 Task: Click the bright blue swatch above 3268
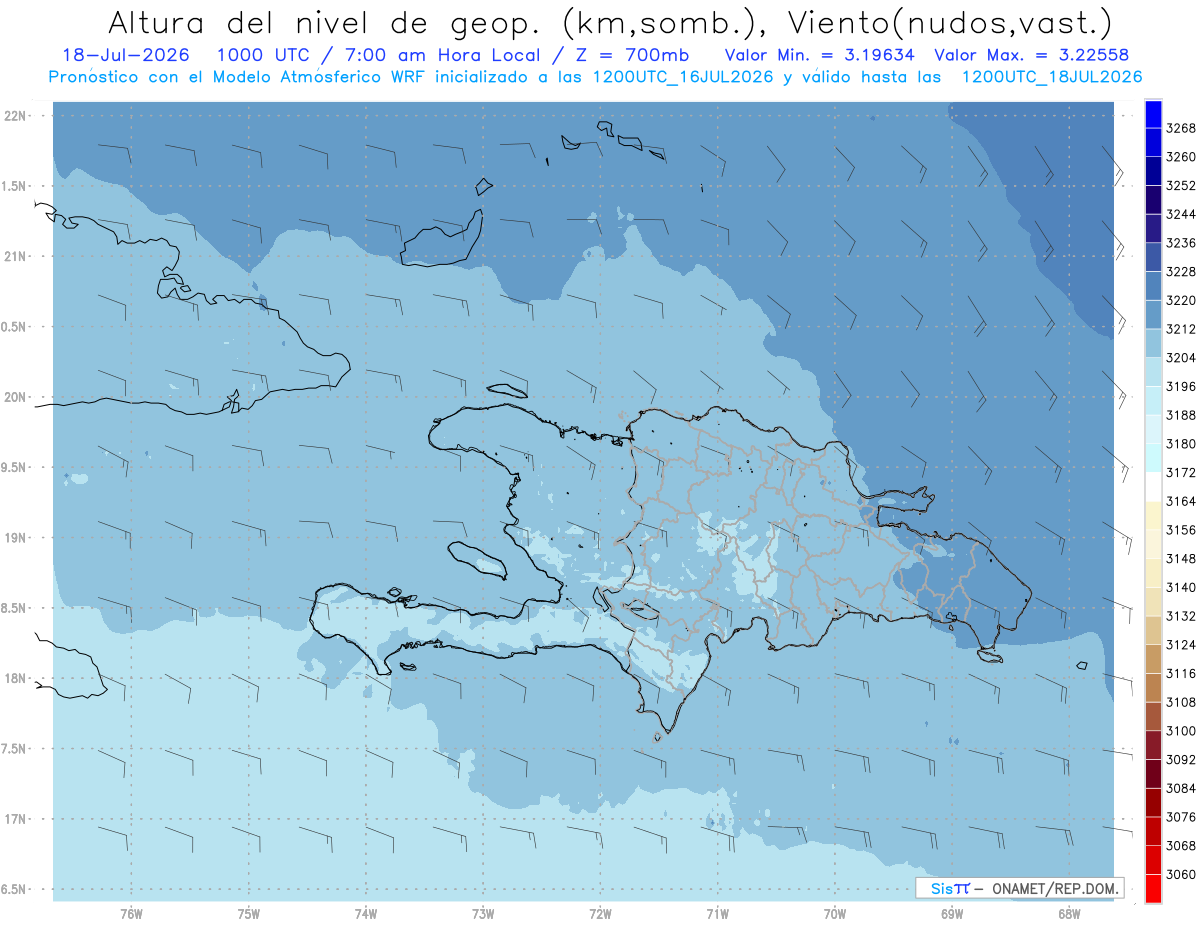coord(1153,114)
